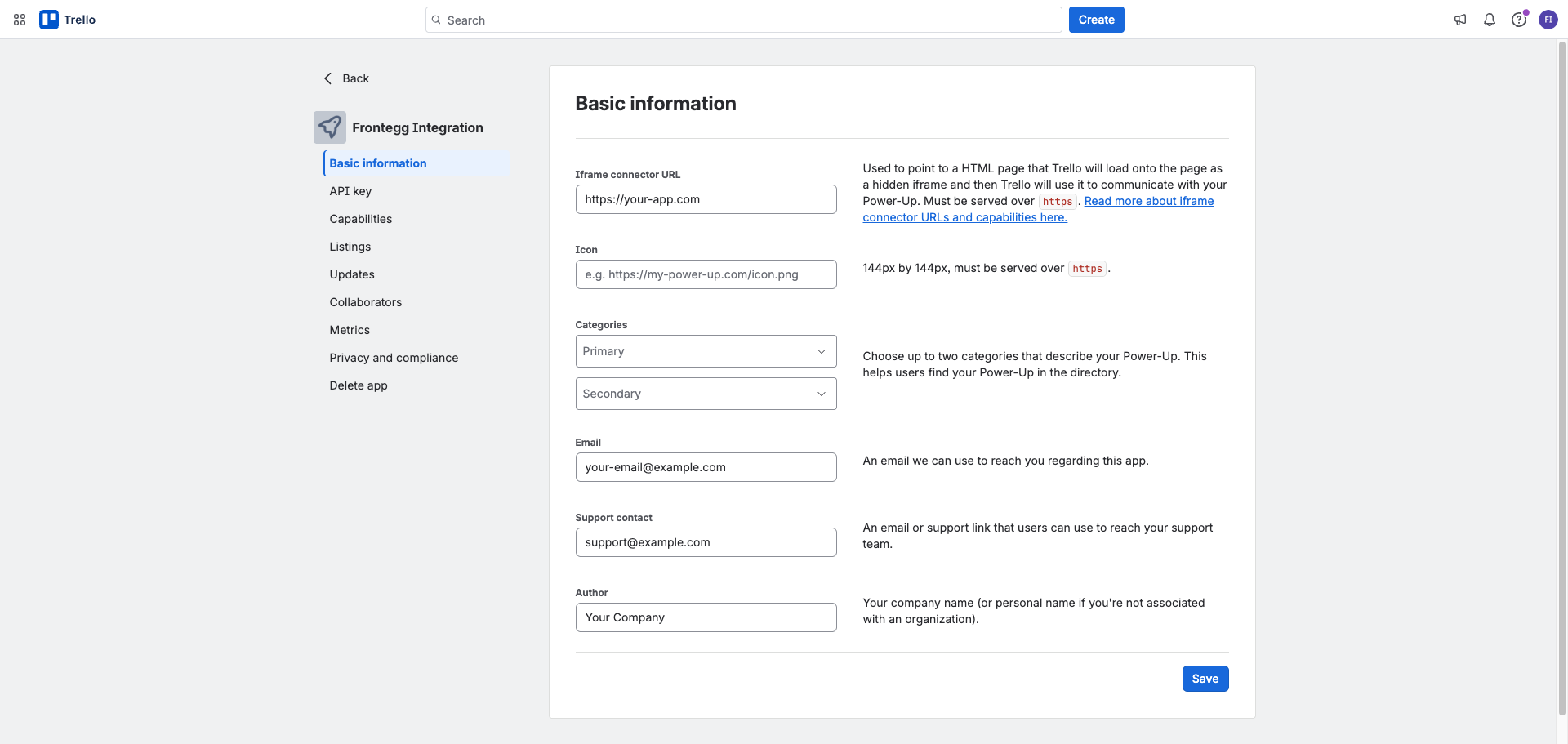Click the Icon URL input field
Viewport: 1568px width, 744px height.
coord(706,274)
